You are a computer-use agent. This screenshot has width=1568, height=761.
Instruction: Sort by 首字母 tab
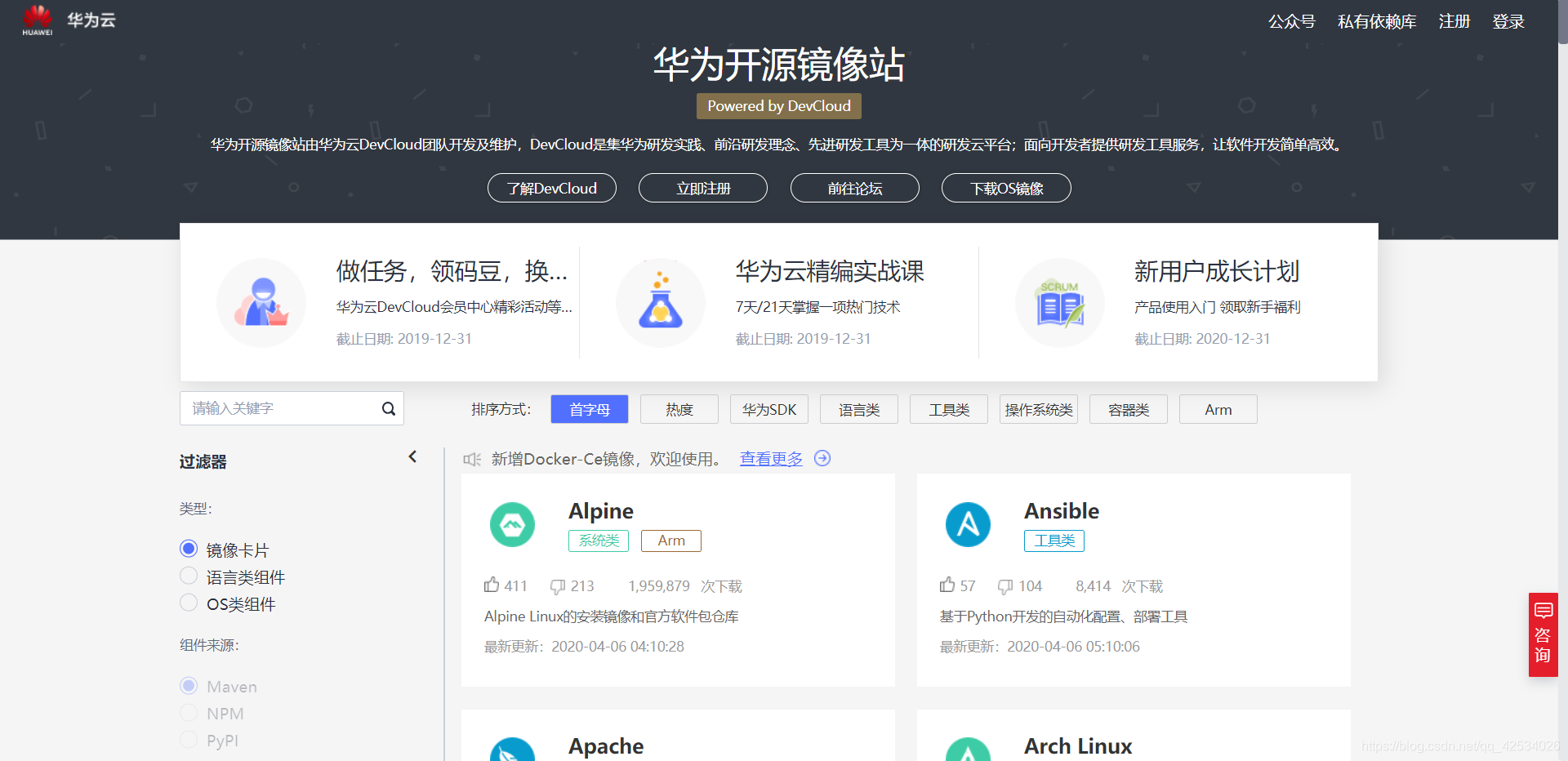[x=590, y=409]
